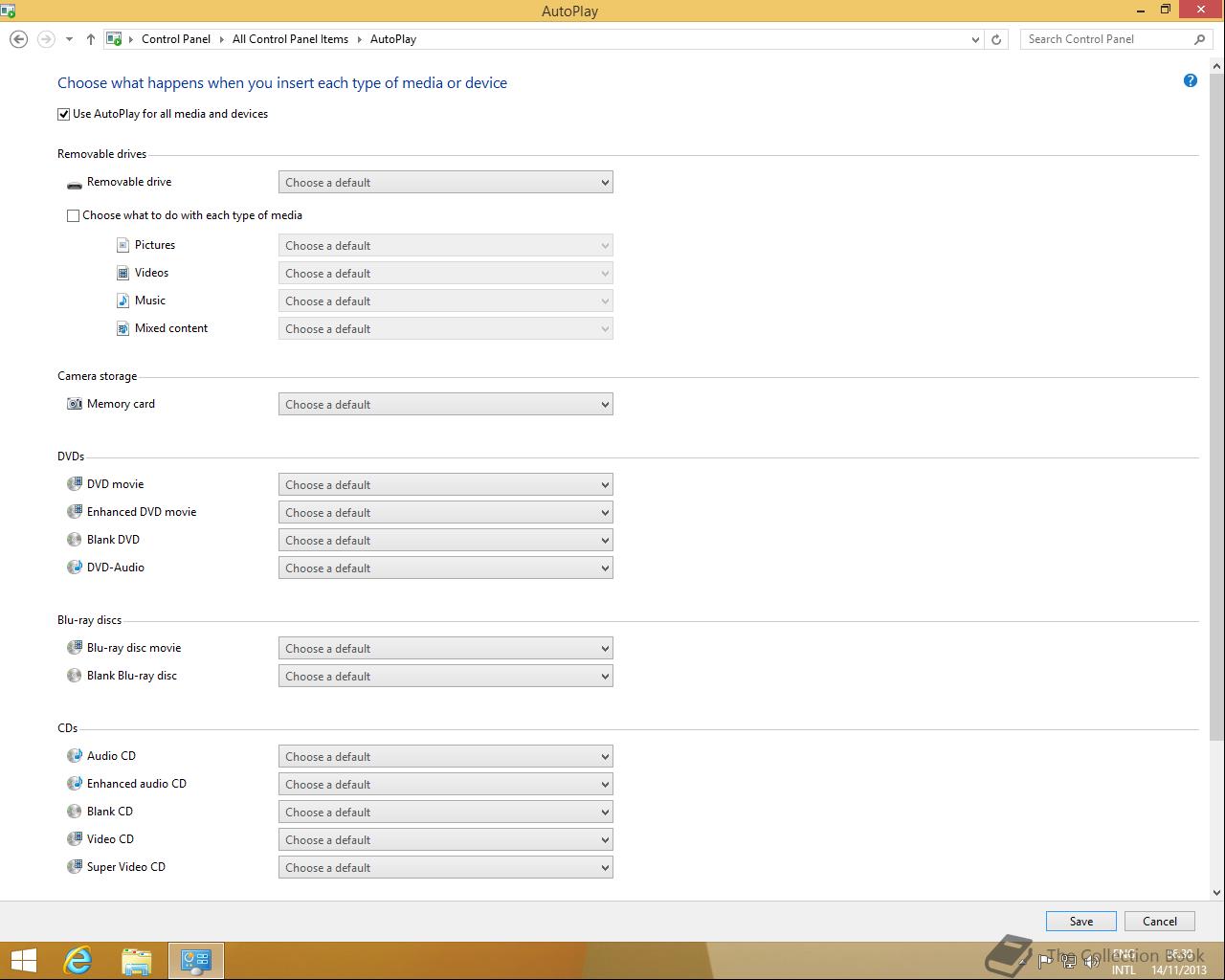The width and height of the screenshot is (1225, 980).
Task: Go back with the Back arrow
Action: pos(18,39)
